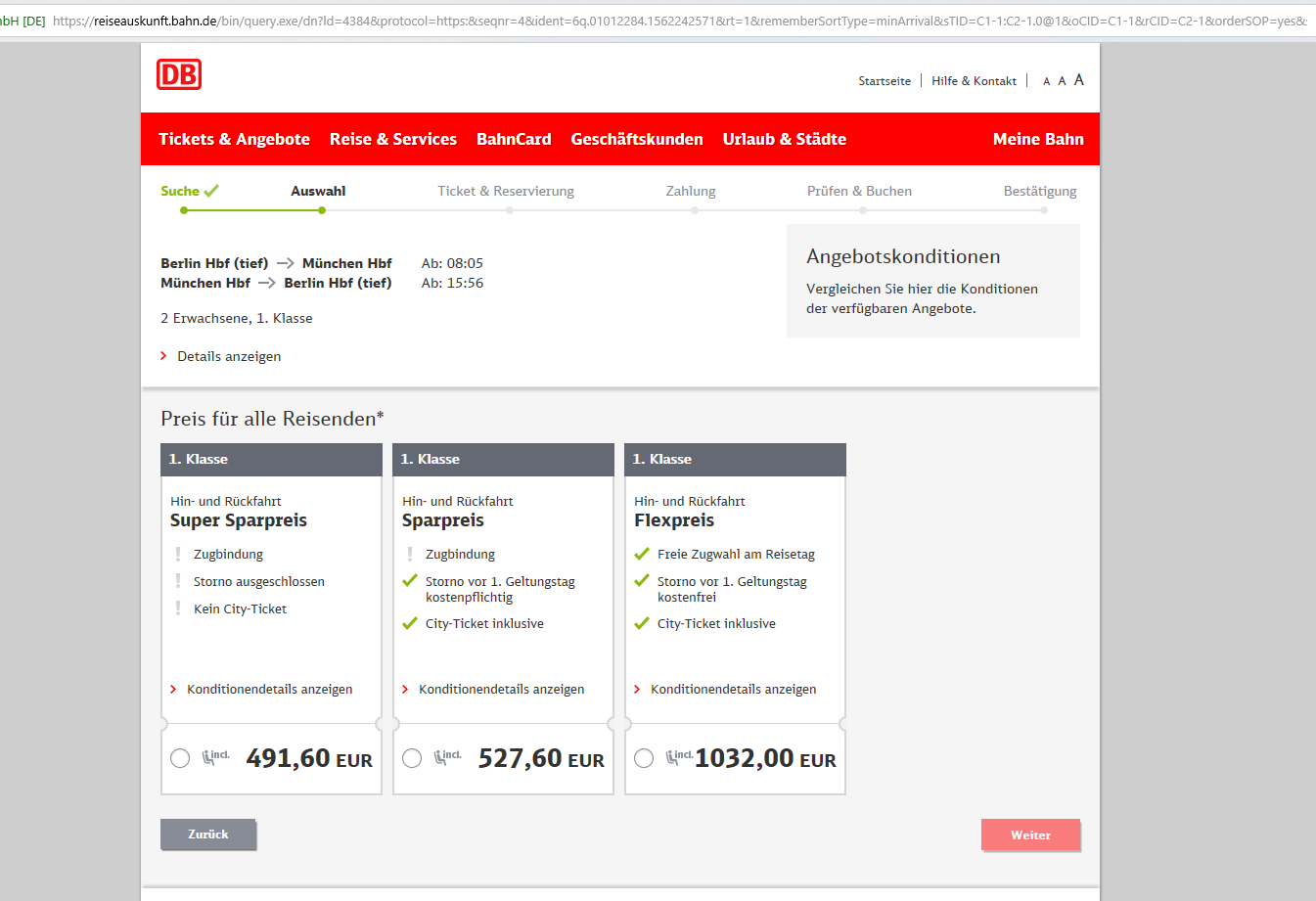Click the seat reservation icon beside 1032,00 EUR
1316x901 pixels.
tap(679, 757)
